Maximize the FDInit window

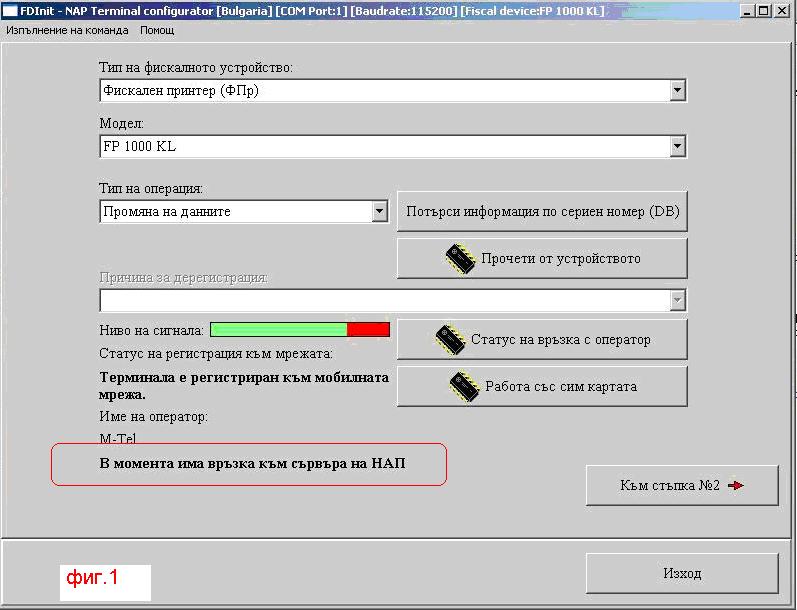click(765, 10)
